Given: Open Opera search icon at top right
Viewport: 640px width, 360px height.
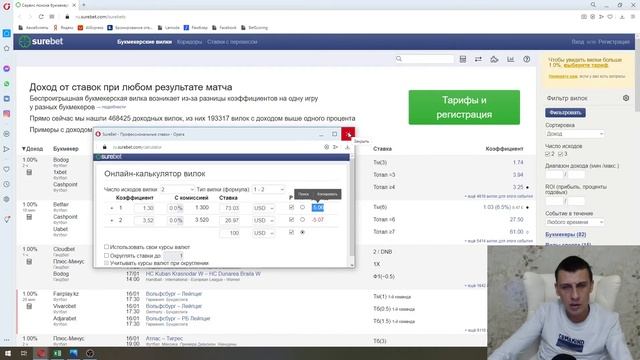Looking at the screenshot, I should click(593, 5).
